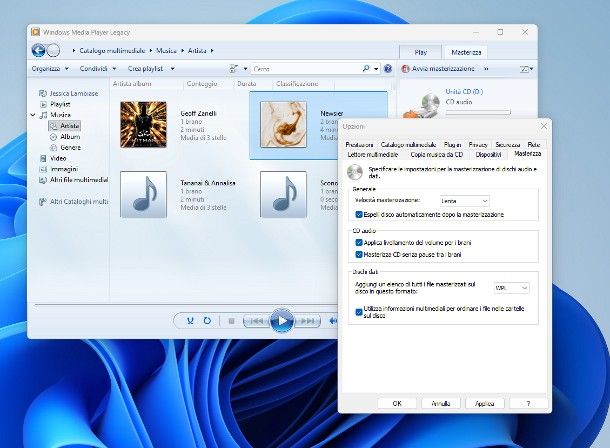Click the search magnifier icon
The image size is (610, 448).
tap(366, 68)
